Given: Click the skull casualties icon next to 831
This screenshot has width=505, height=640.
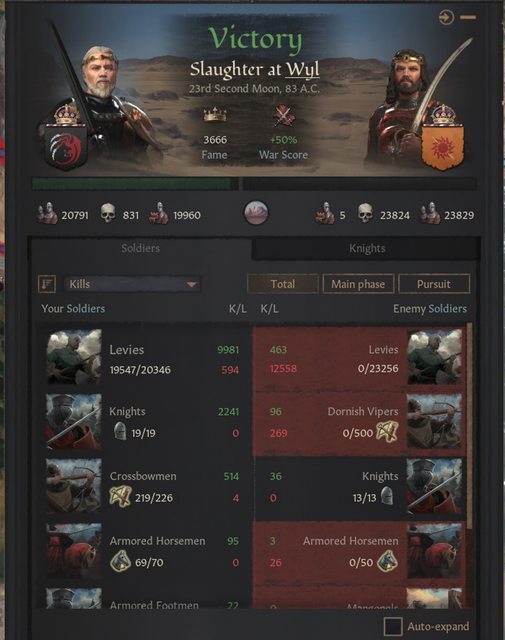Looking at the screenshot, I should (x=108, y=213).
